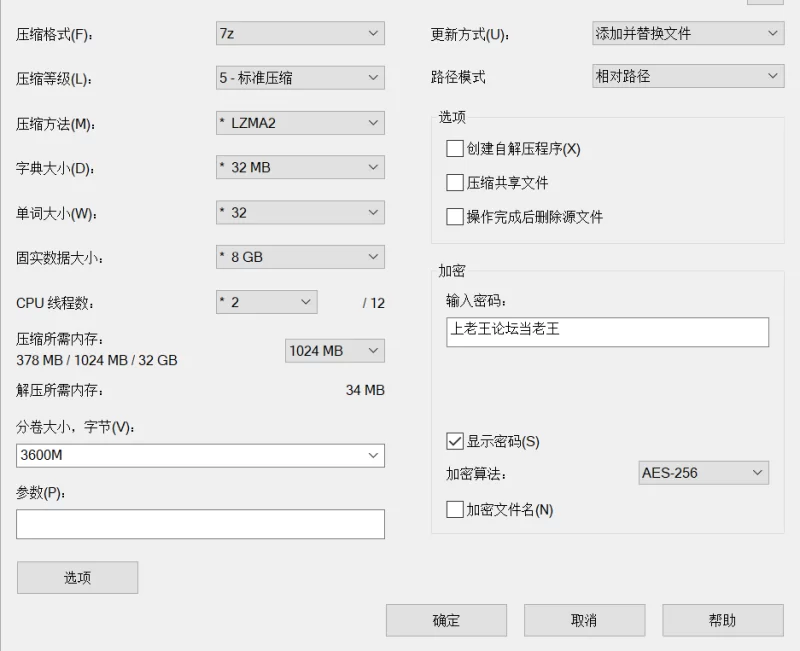Click the parameters (参数) text field

click(x=200, y=524)
